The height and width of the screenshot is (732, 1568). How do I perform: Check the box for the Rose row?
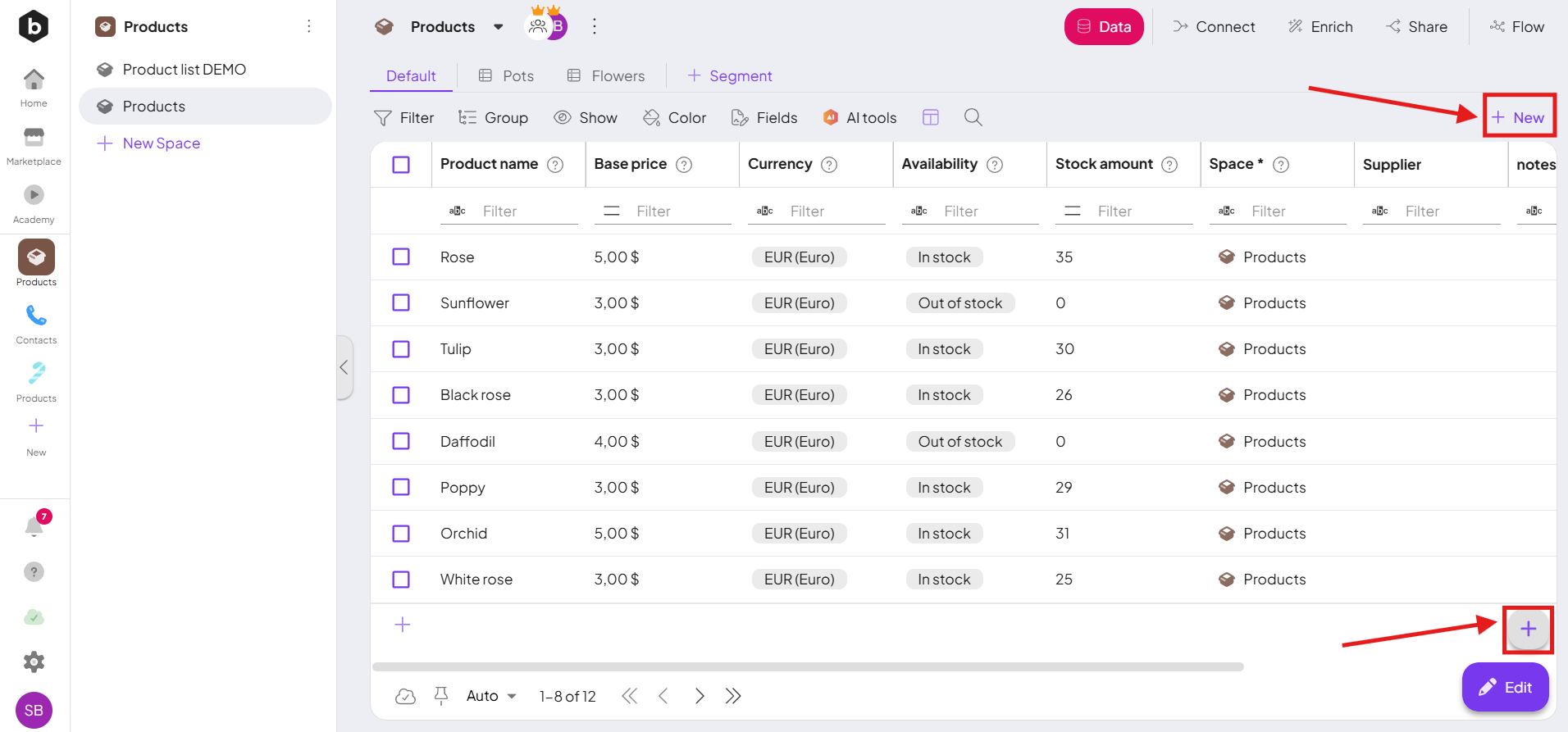401,257
